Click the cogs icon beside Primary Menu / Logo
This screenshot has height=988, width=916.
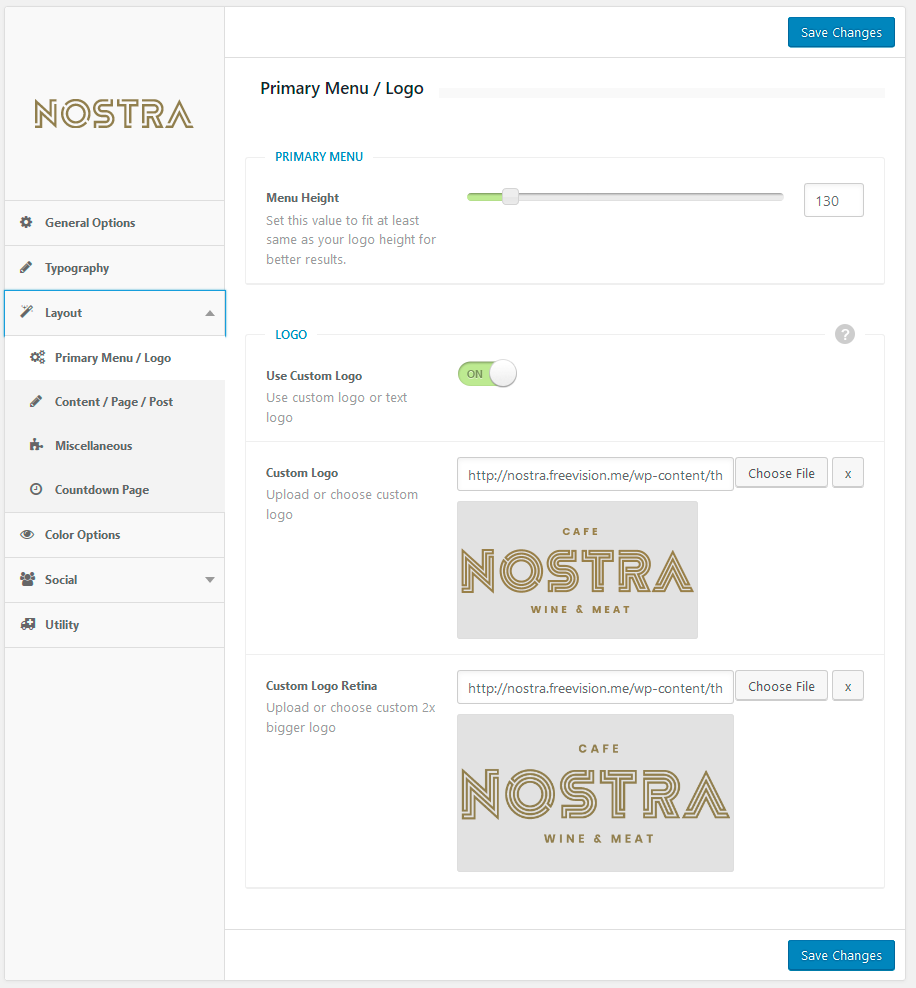click(x=37, y=357)
